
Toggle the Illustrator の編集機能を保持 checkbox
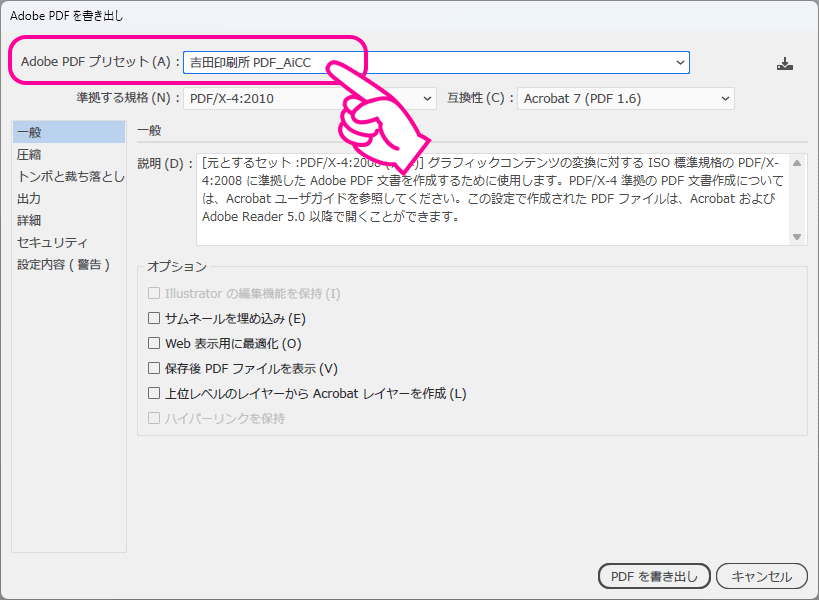[154, 293]
